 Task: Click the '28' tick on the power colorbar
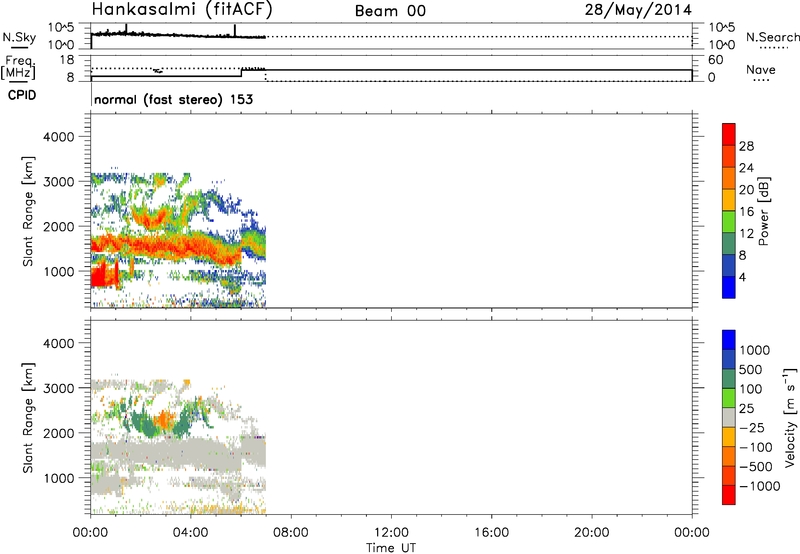point(746,146)
